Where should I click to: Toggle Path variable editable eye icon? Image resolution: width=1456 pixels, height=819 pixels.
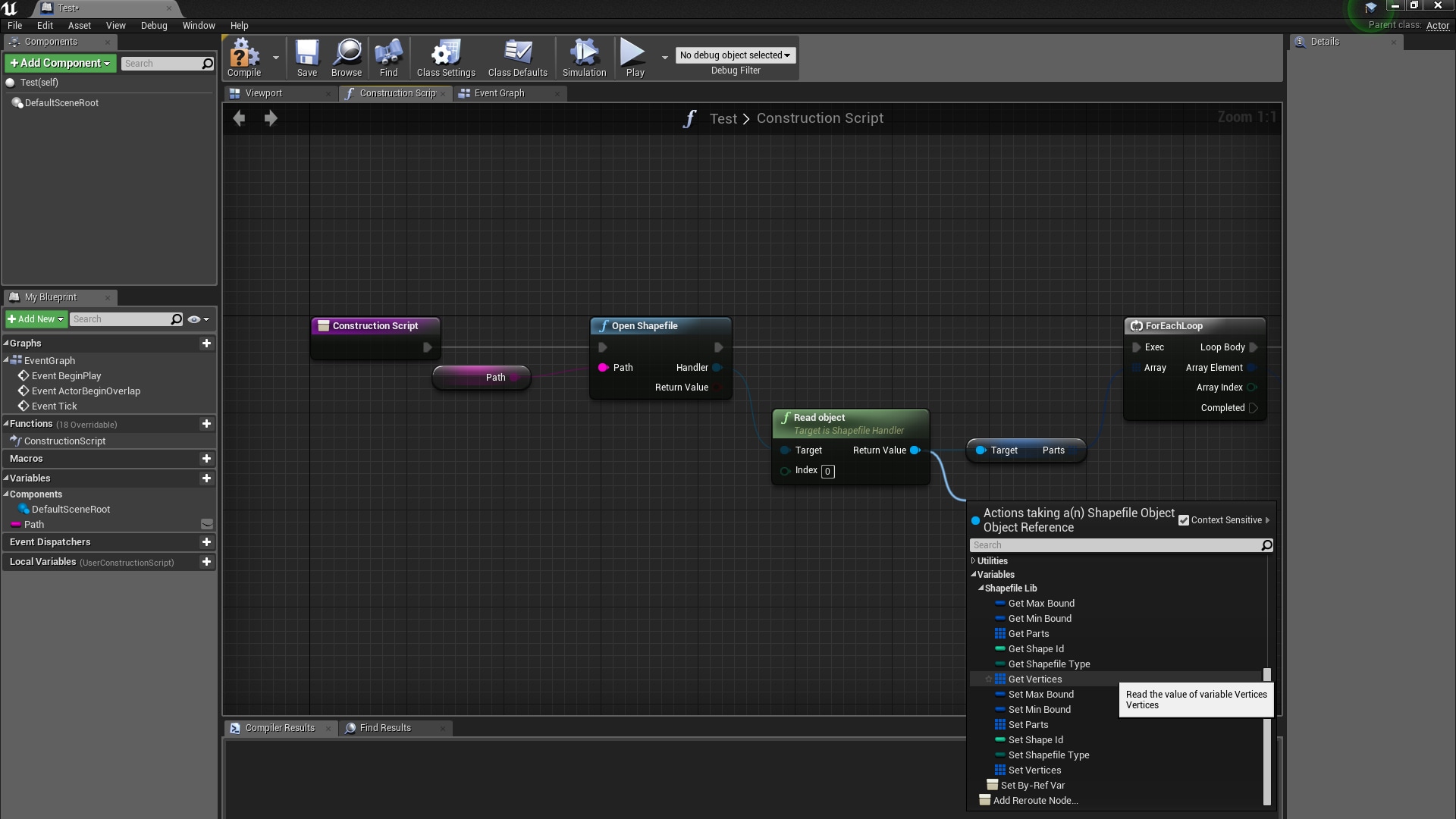207,525
